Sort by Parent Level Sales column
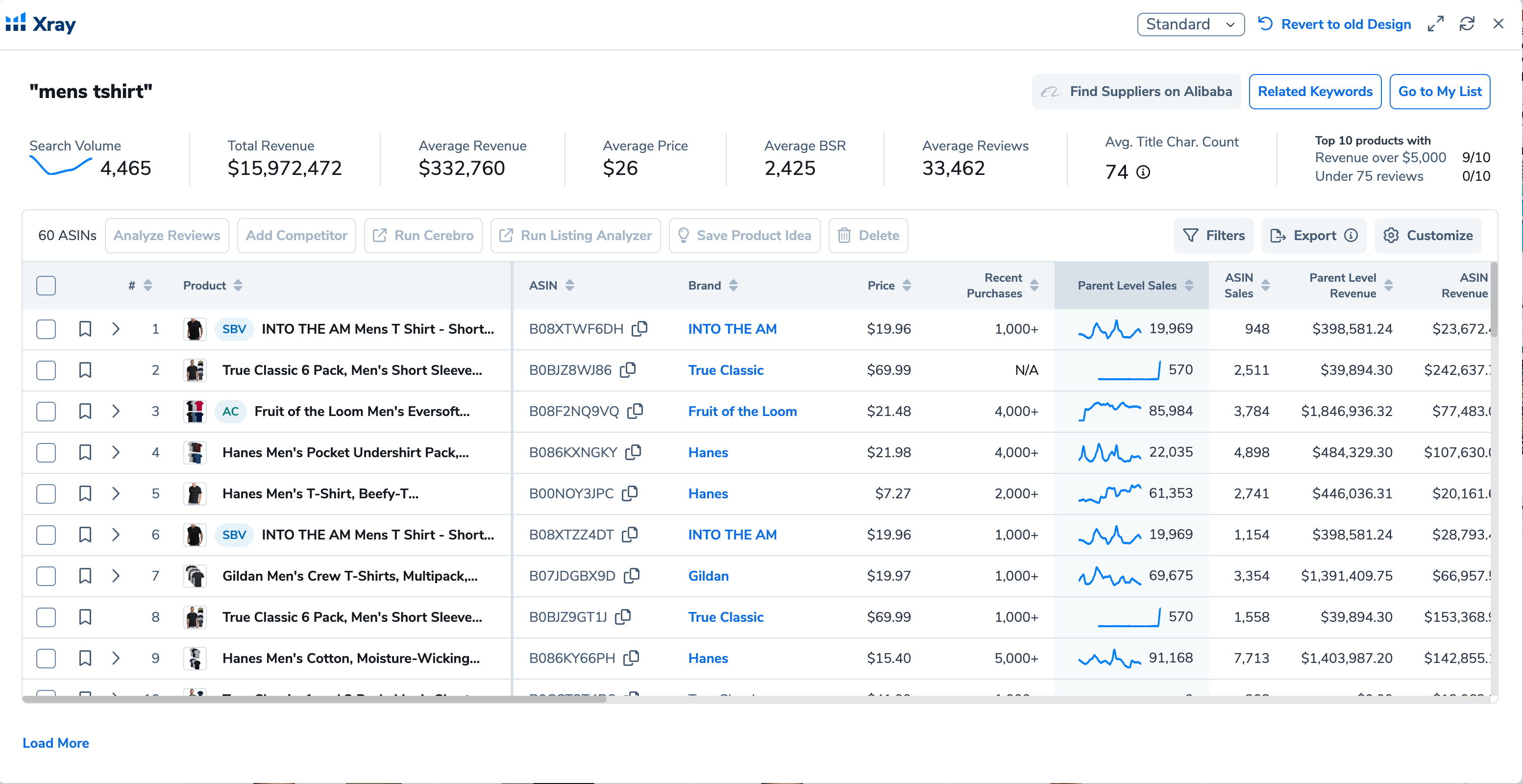The width and height of the screenshot is (1523, 784). pos(1189,286)
